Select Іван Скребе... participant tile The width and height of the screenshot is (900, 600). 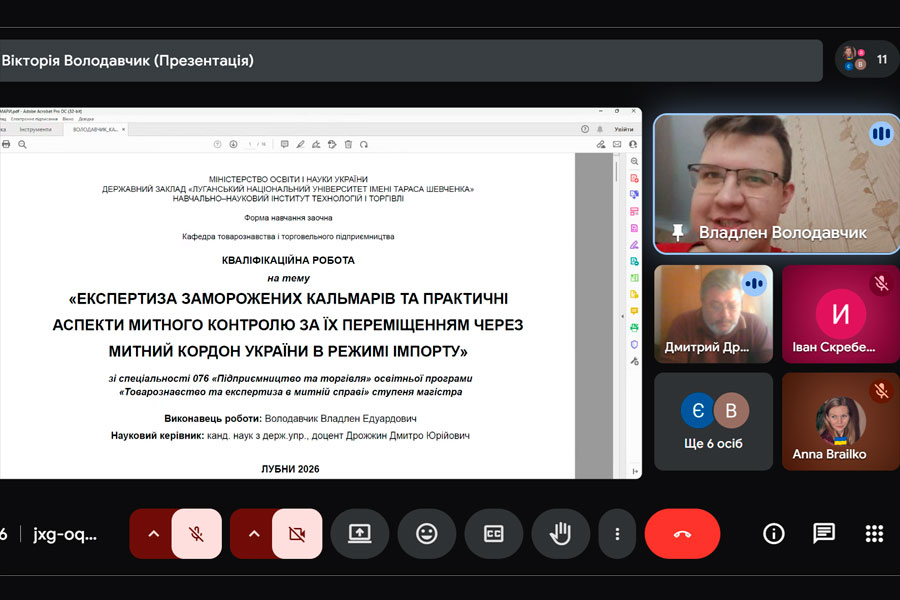coord(840,313)
